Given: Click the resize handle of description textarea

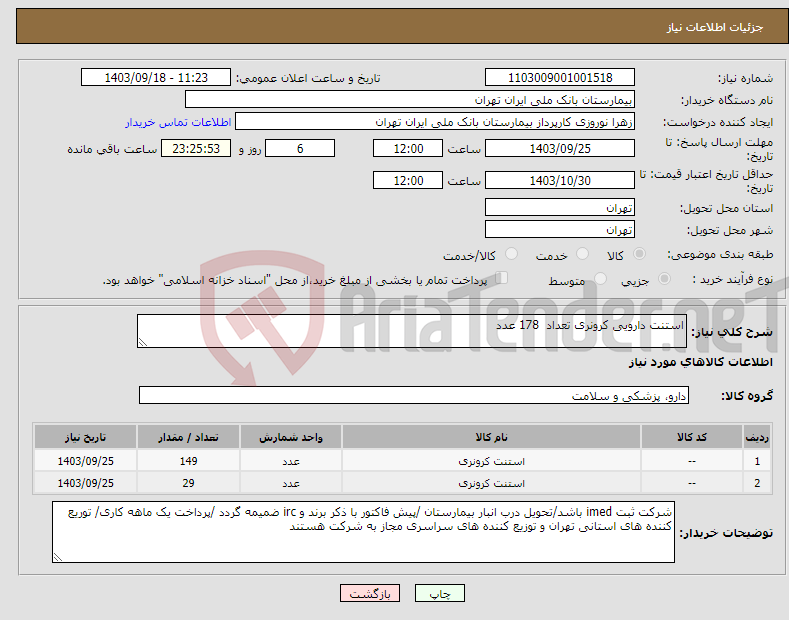Looking at the screenshot, I should tap(143, 343).
